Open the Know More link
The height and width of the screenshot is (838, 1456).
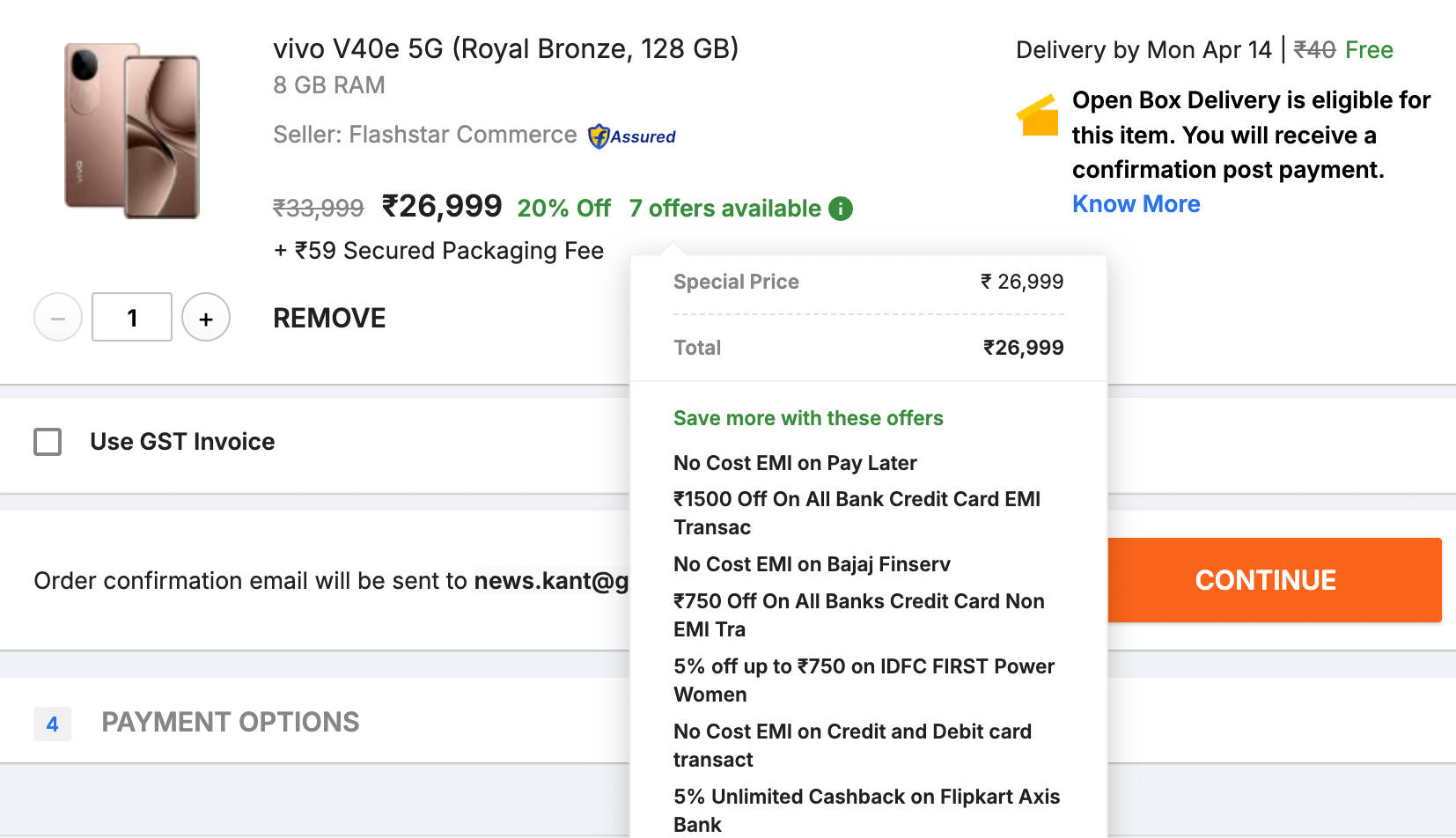(1136, 204)
